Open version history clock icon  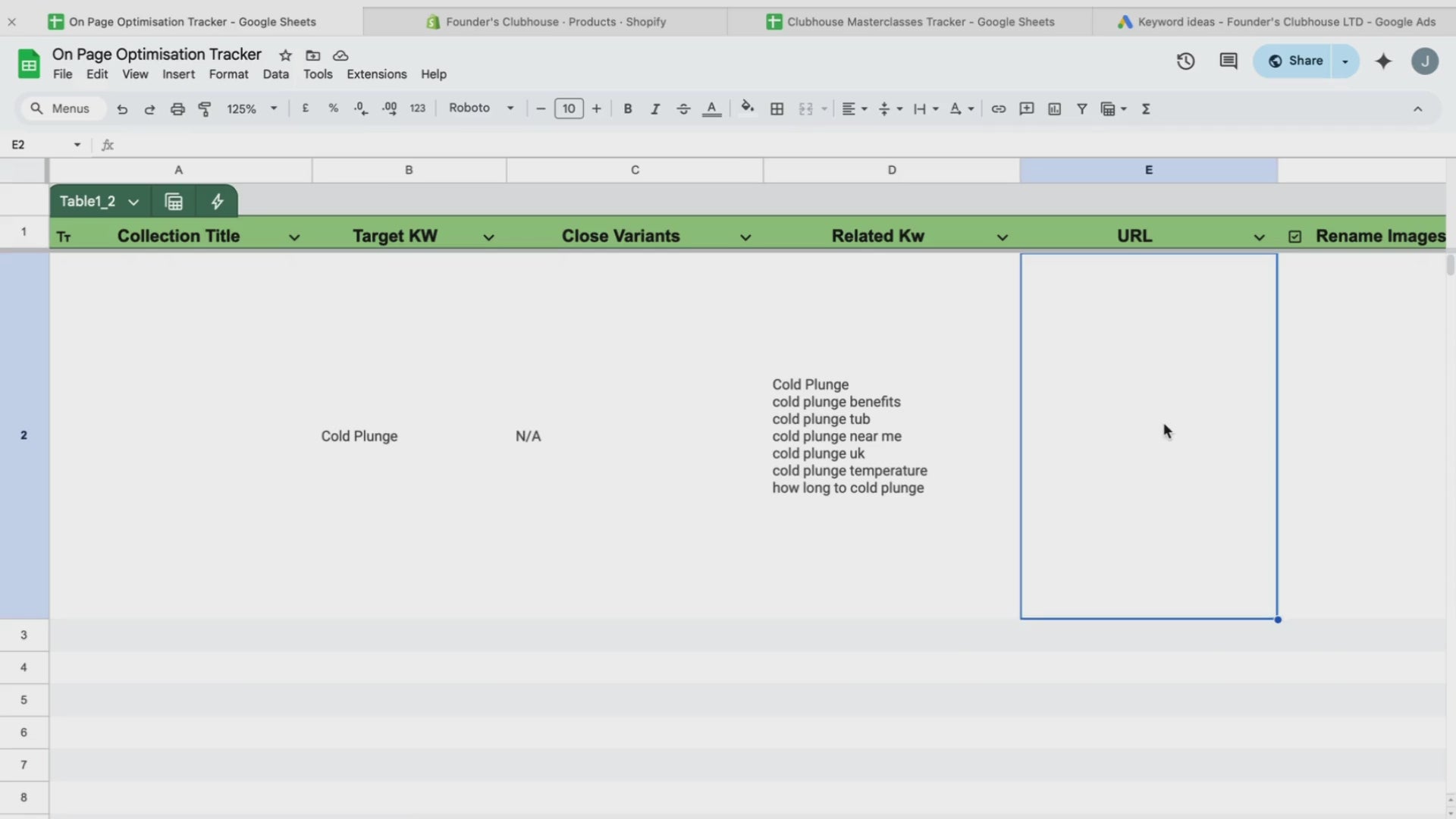click(1185, 61)
